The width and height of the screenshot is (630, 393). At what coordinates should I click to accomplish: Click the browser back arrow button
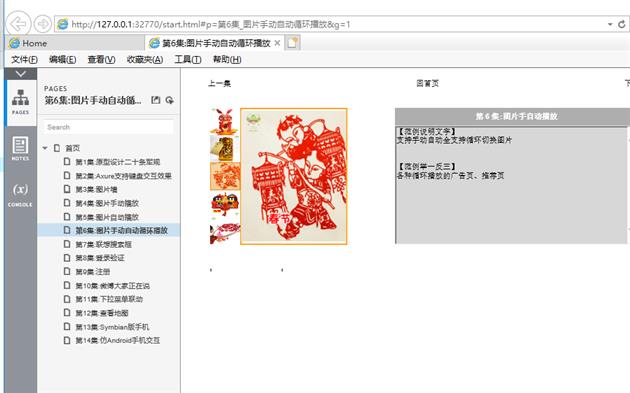[x=18, y=24]
